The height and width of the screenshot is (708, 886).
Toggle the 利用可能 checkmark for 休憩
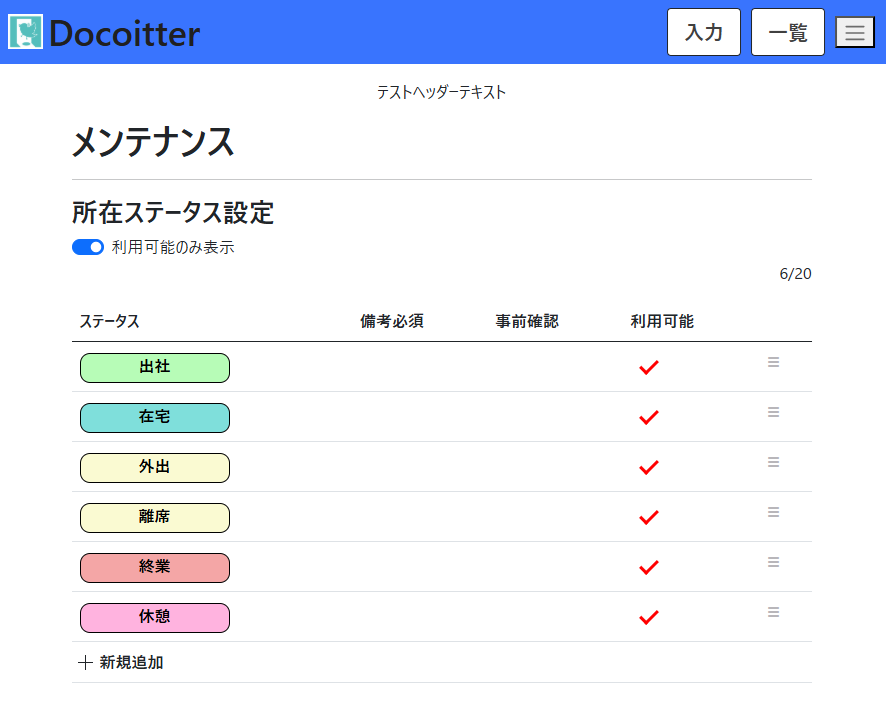(x=649, y=618)
